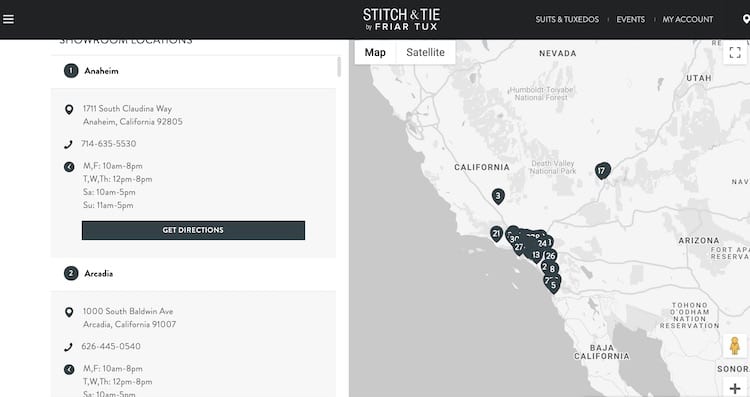Zoom in with the plus button
The width and height of the screenshot is (750, 397).
point(735,388)
